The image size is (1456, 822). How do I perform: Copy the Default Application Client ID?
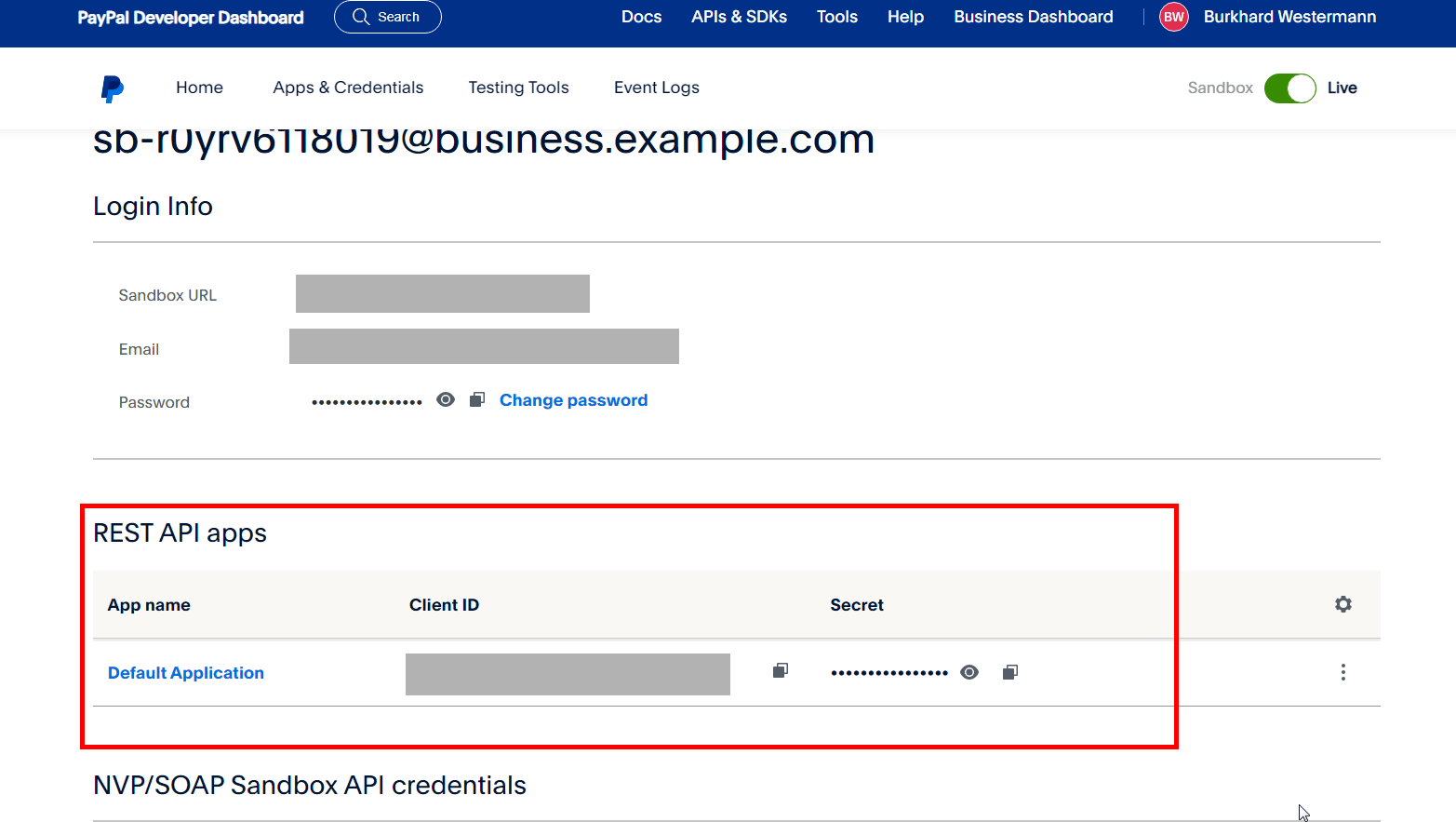coord(781,670)
